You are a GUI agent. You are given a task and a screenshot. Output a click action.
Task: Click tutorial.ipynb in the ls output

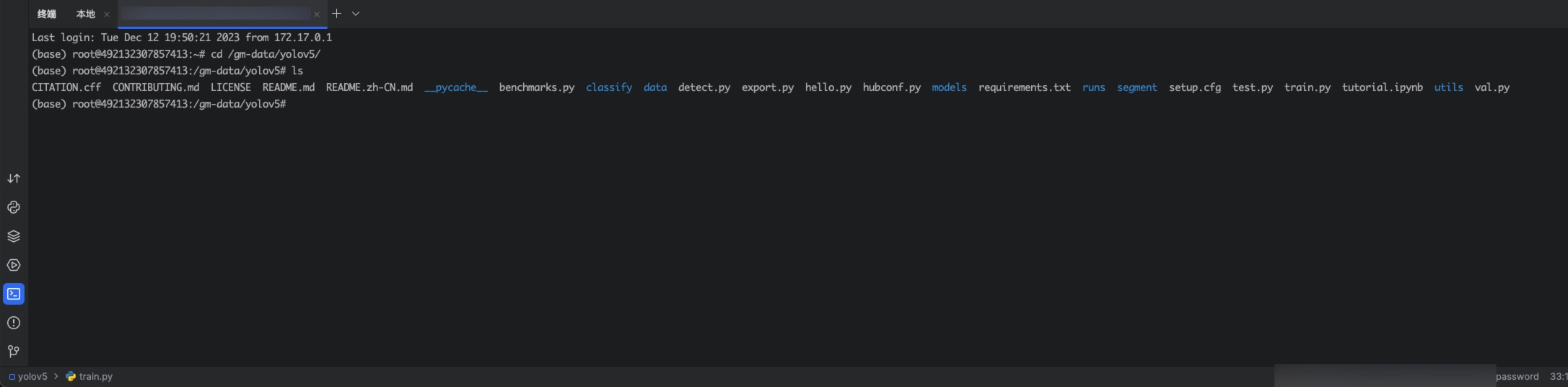[1383, 87]
